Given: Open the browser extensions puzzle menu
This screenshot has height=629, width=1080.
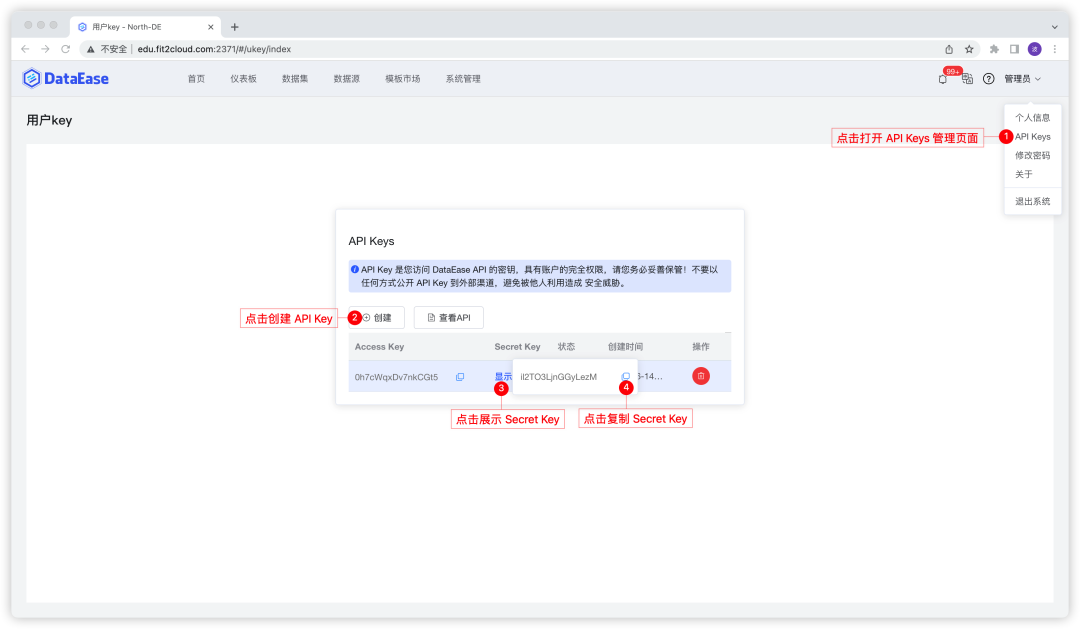Looking at the screenshot, I should pyautogui.click(x=993, y=48).
